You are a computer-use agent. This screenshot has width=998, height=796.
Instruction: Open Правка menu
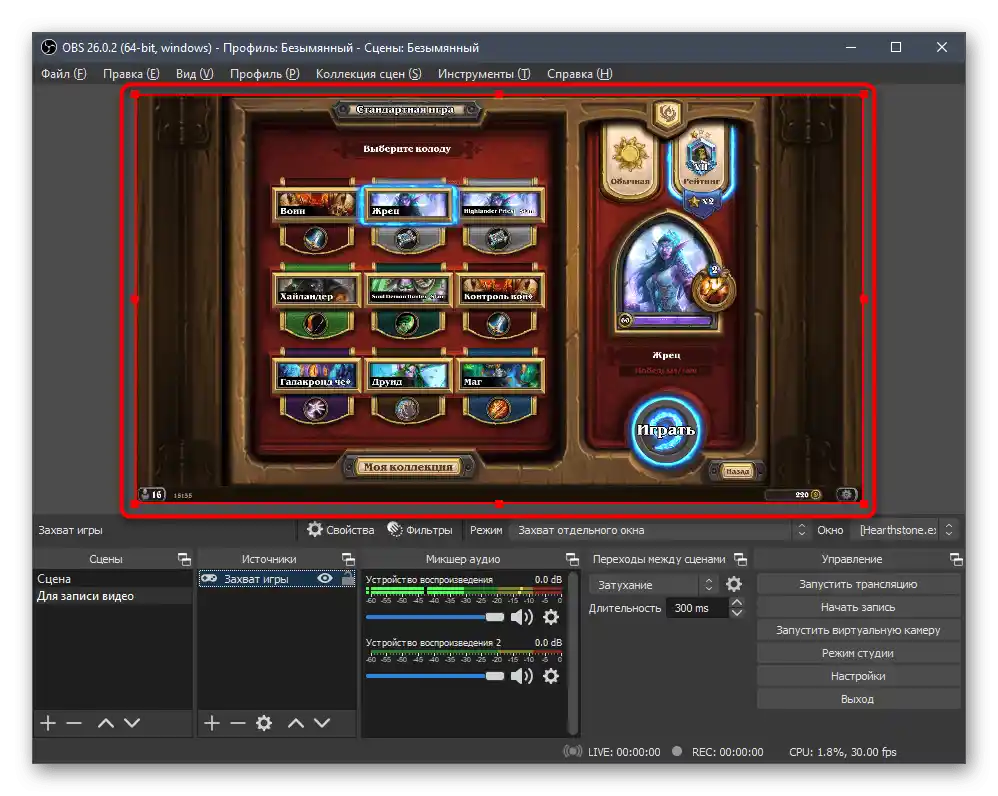click(131, 74)
